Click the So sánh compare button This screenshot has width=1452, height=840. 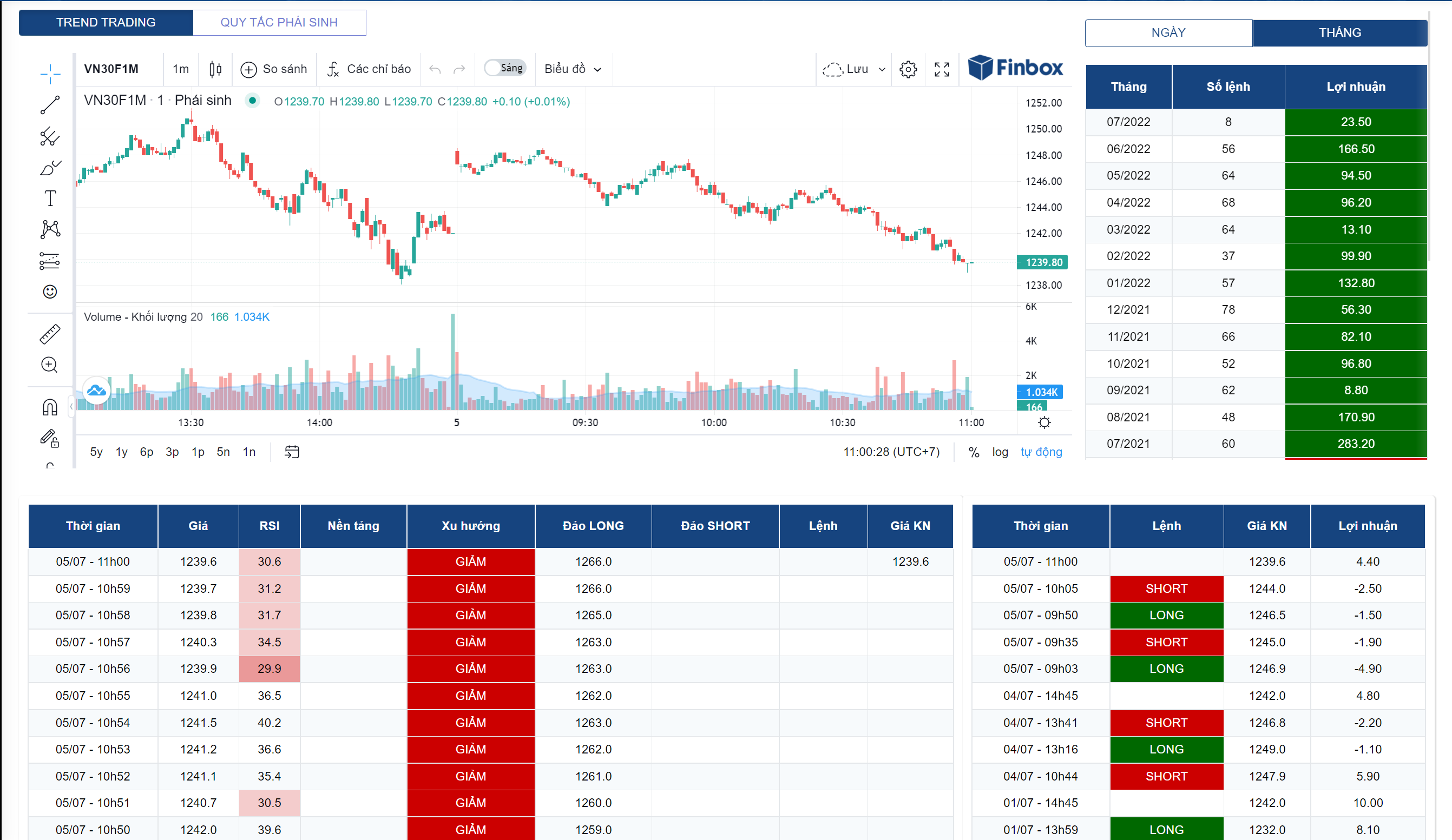point(274,69)
